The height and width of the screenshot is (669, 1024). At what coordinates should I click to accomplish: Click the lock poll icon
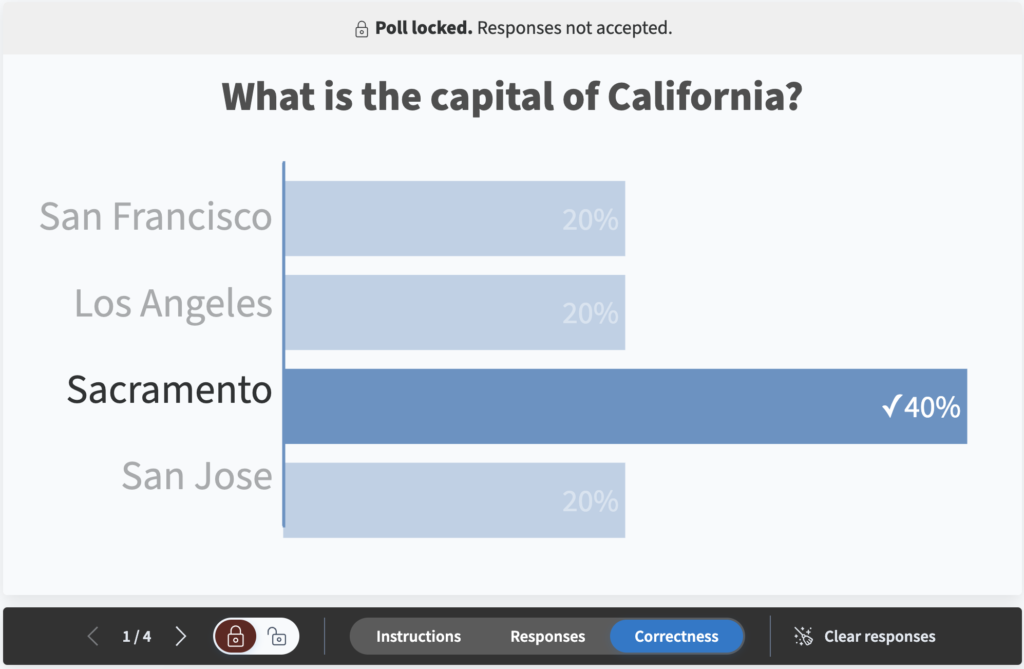tap(236, 636)
